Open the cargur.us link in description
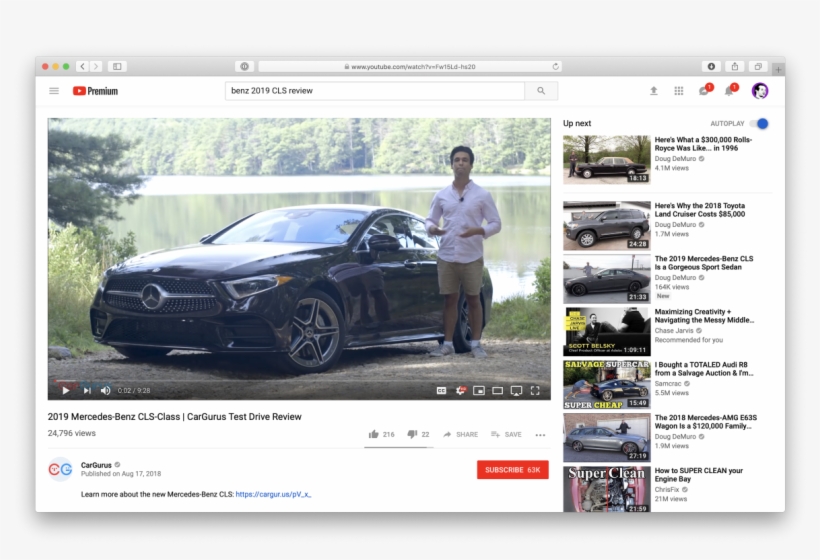 (x=273, y=494)
